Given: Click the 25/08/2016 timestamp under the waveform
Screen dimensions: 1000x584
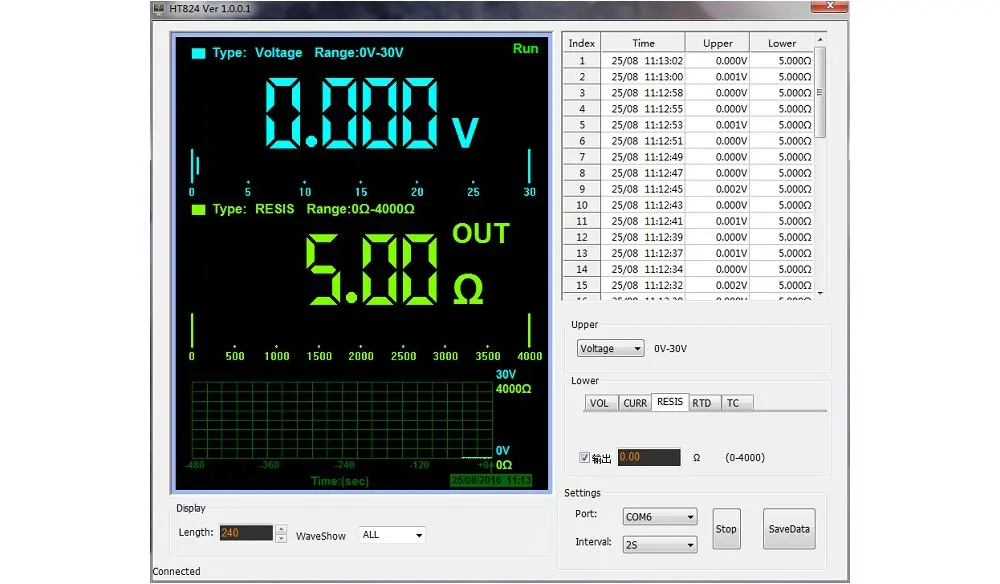Looking at the screenshot, I should (490, 480).
